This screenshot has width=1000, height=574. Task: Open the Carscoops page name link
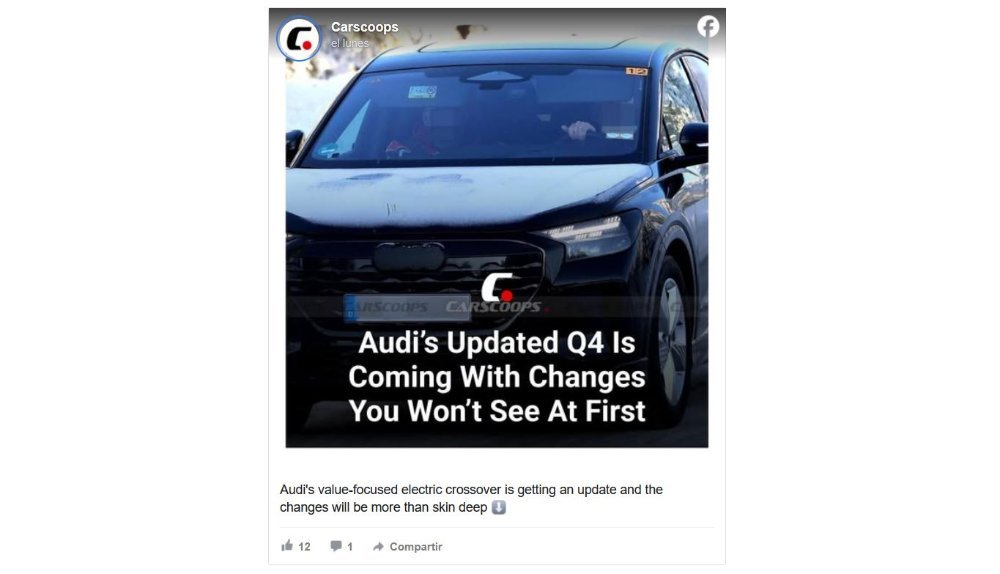[x=365, y=27]
